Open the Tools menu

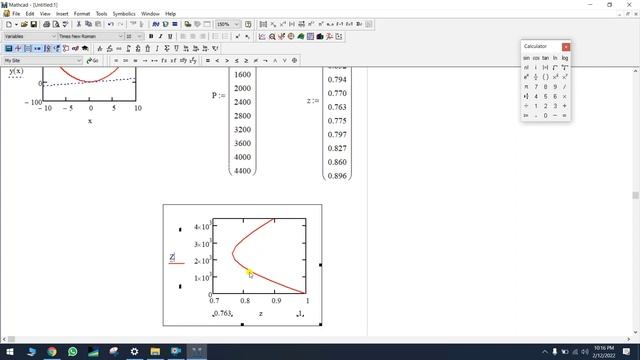coord(101,14)
